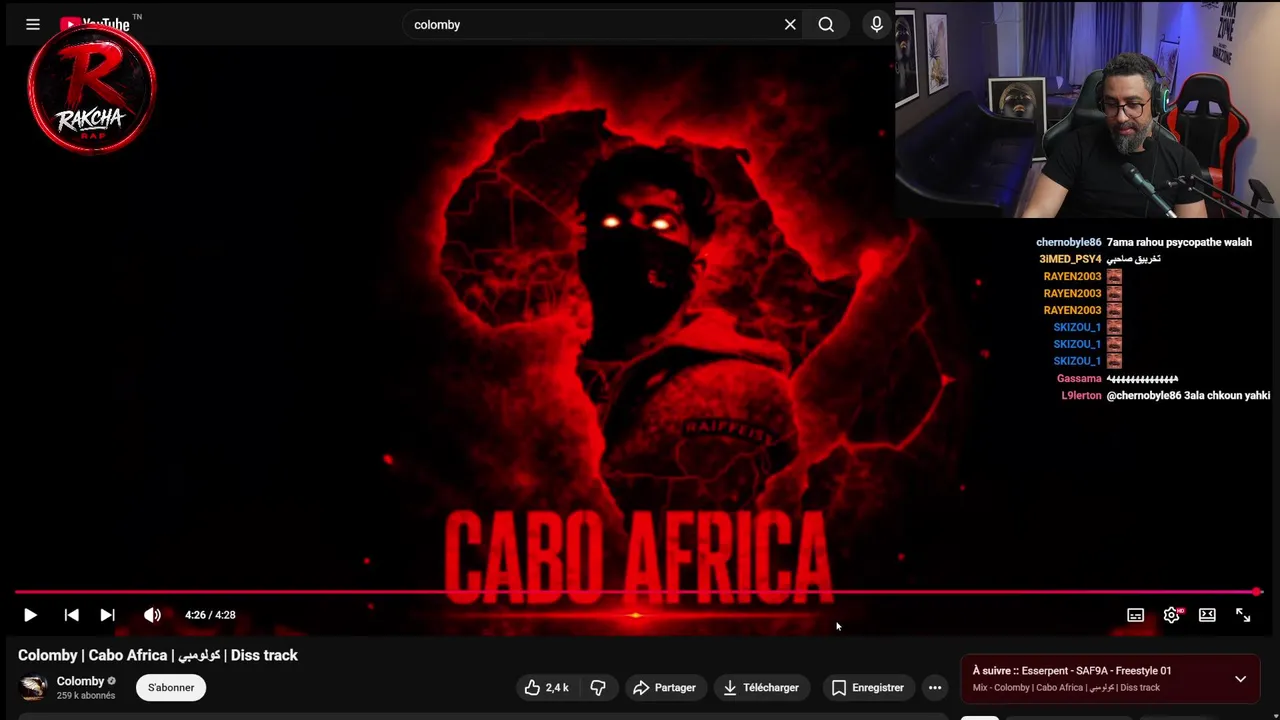Image resolution: width=1280 pixels, height=720 pixels.
Task: Click chat username 3IMED_PSY4
Action: [1070, 259]
